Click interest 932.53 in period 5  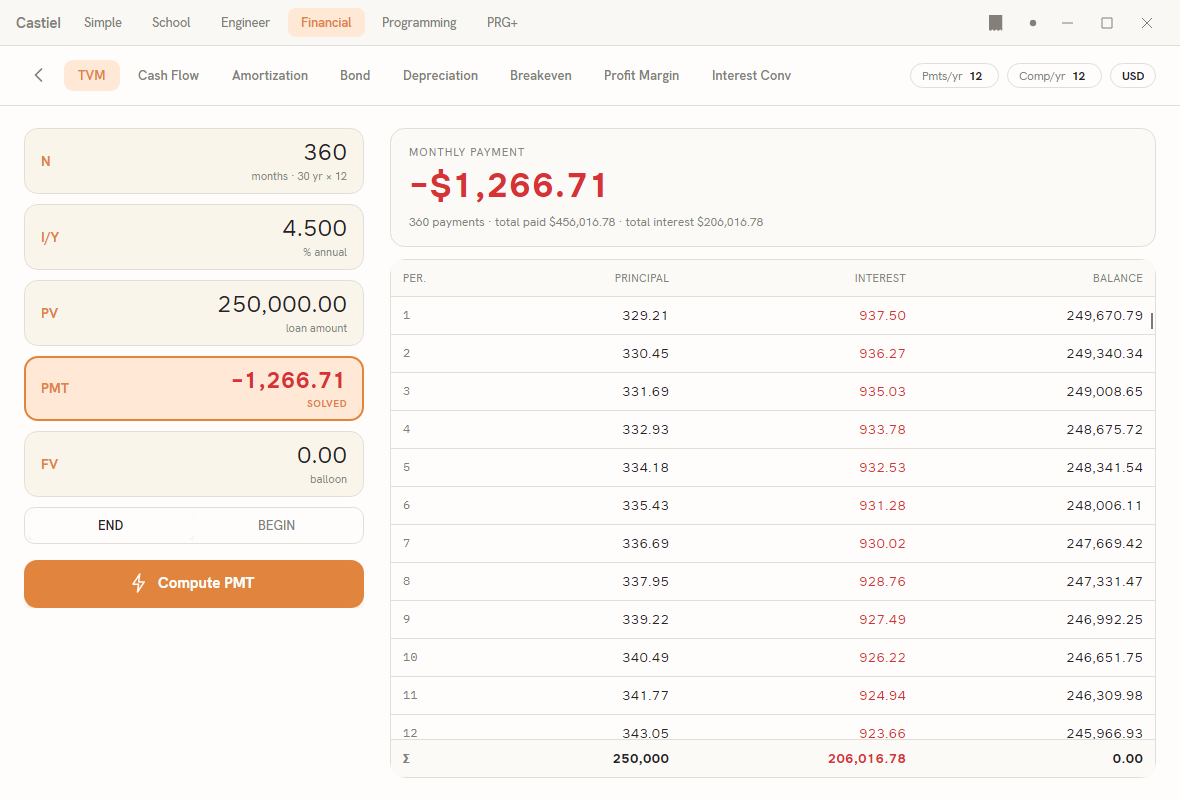pyautogui.click(x=882, y=467)
